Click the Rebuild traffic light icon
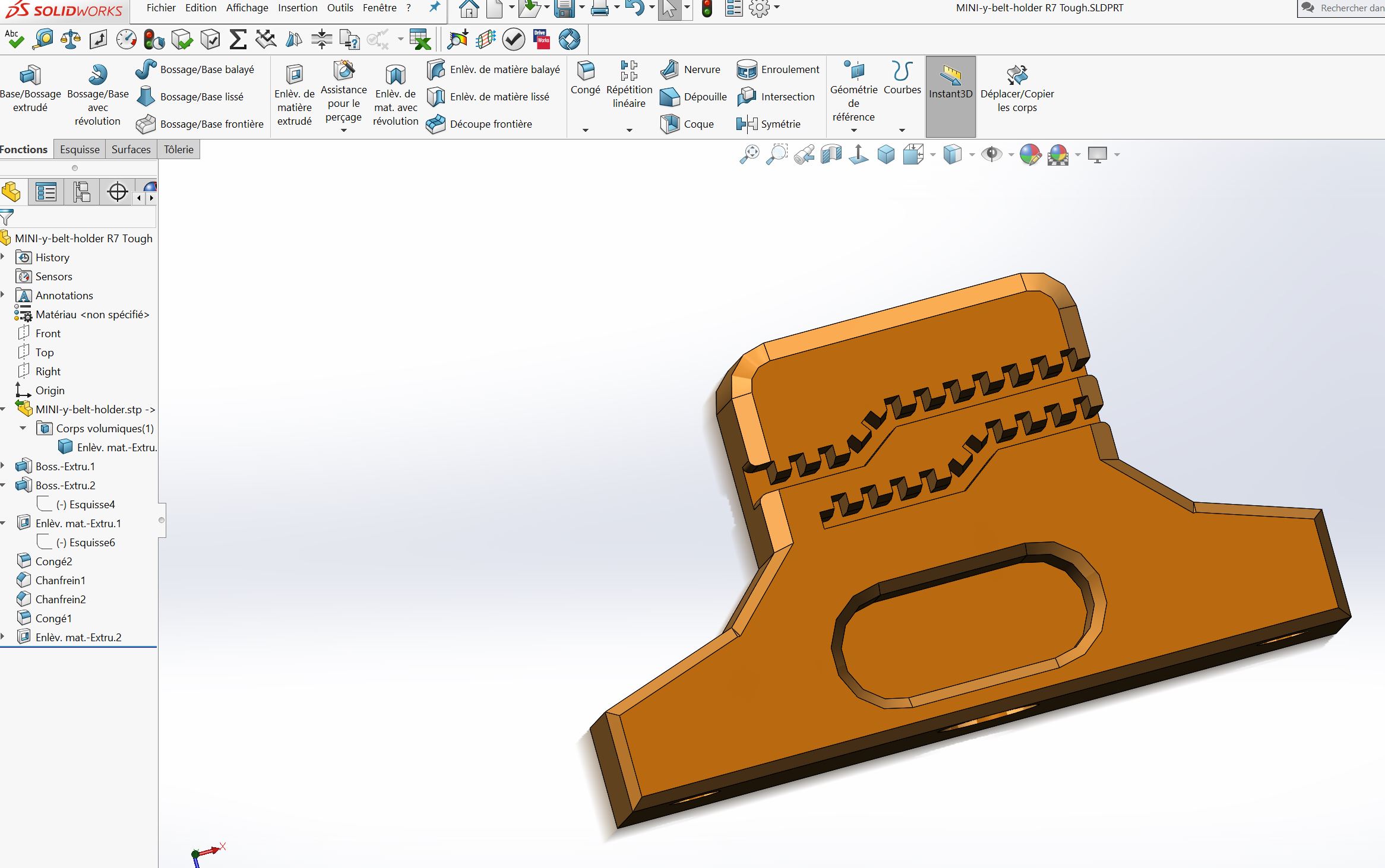The height and width of the screenshot is (868, 1385). (707, 9)
